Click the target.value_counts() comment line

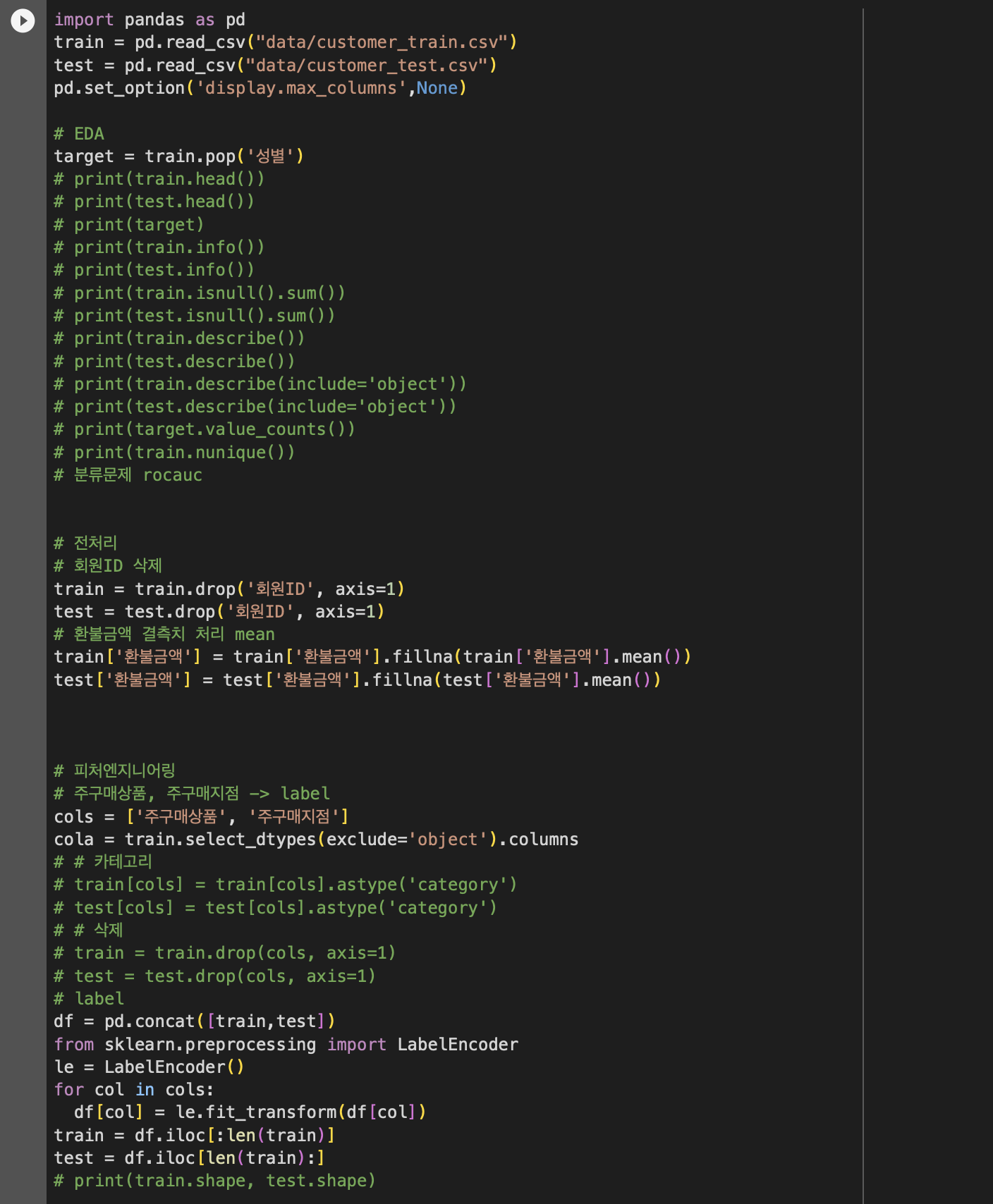pyautogui.click(x=205, y=429)
